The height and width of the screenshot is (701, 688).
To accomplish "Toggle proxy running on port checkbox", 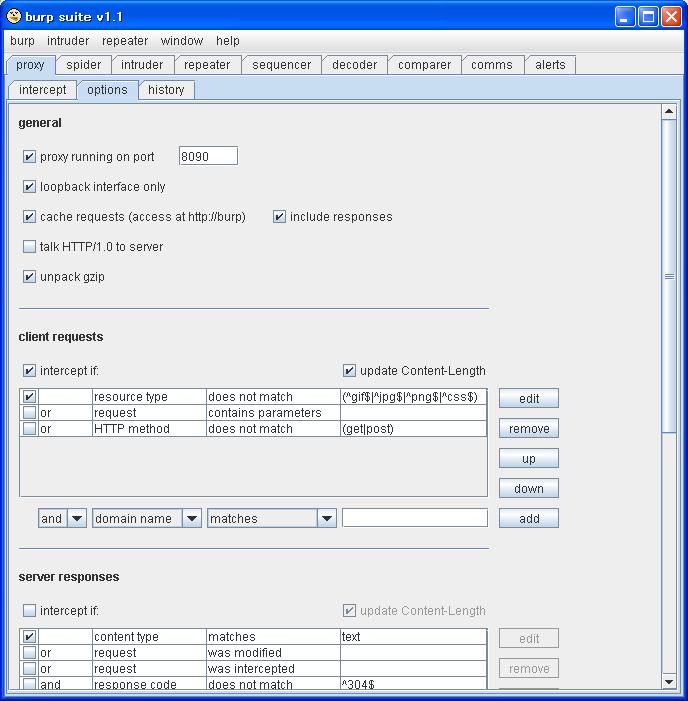I will 29,156.
